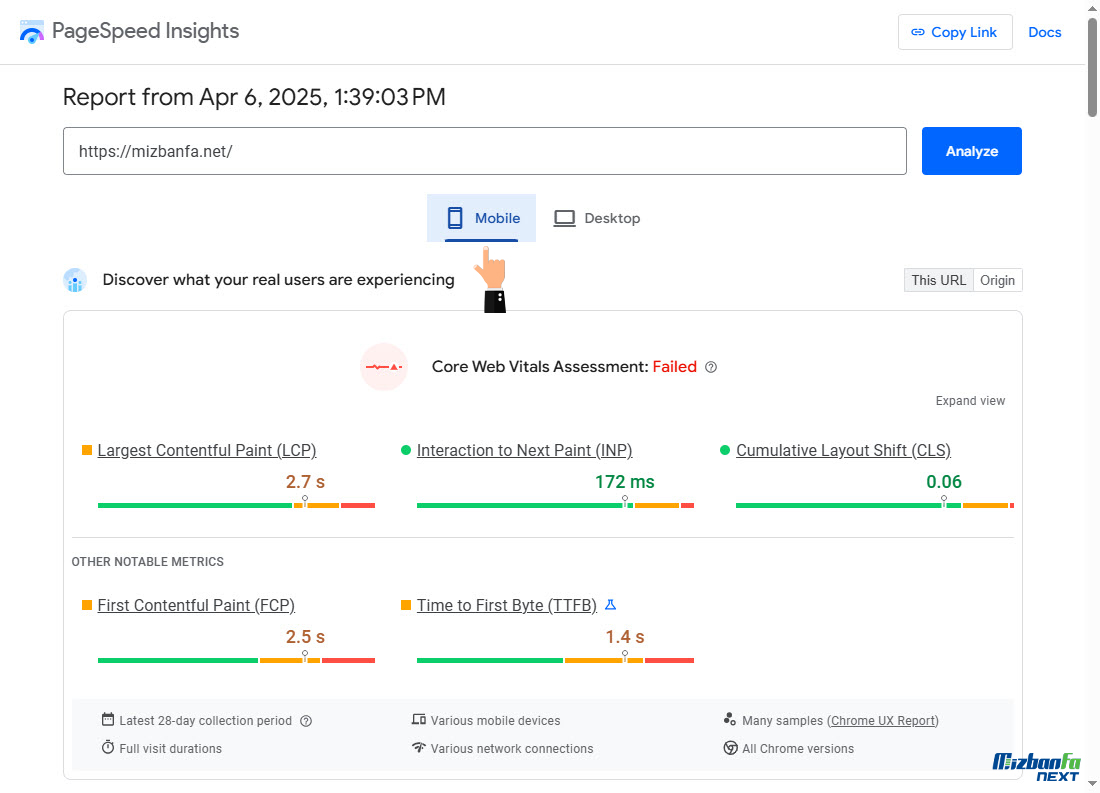This screenshot has width=1100, height=793.
Task: Open Interaction to Next Paint (INP) link
Action: (525, 451)
